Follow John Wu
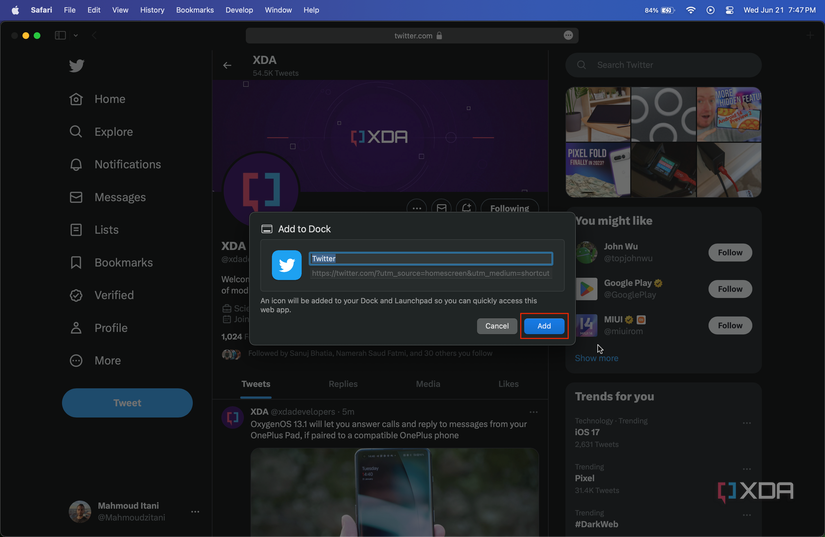Screen dimensions: 825x537 click(730, 252)
